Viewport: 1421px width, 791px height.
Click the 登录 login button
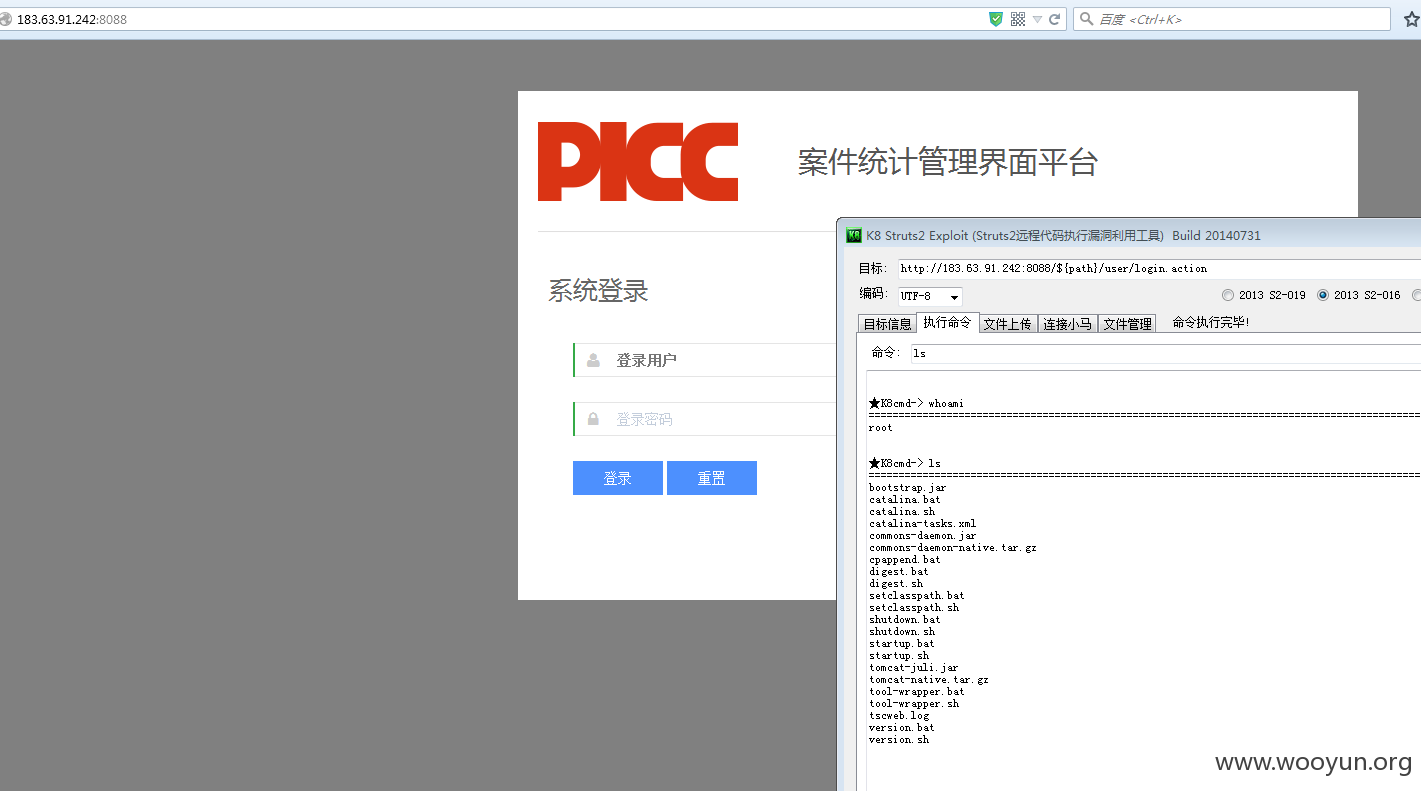click(618, 478)
